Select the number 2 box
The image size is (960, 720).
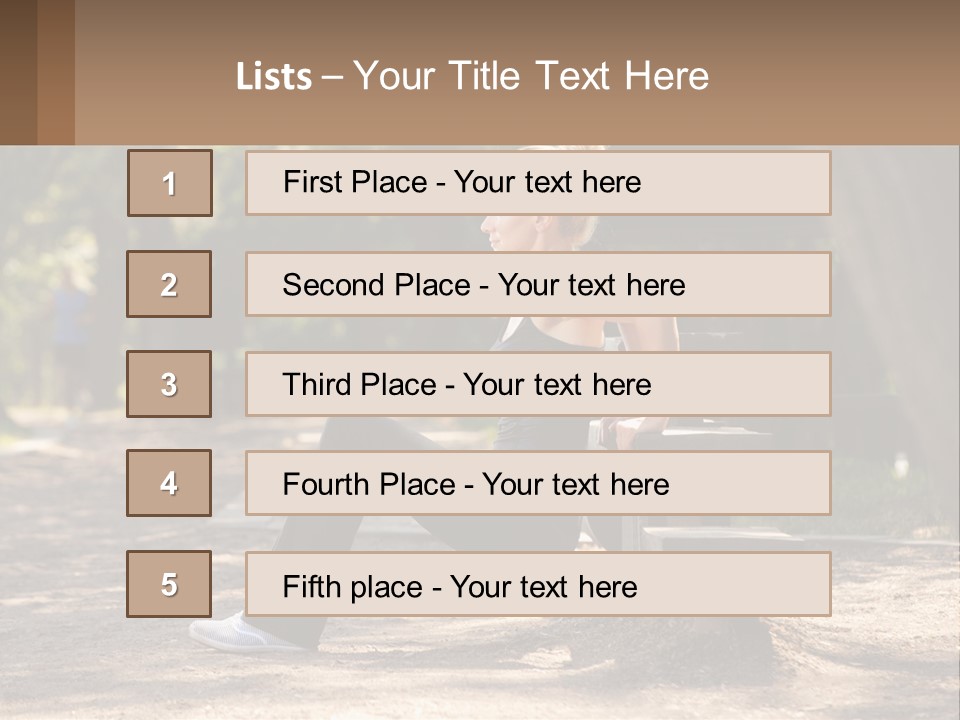tap(169, 284)
